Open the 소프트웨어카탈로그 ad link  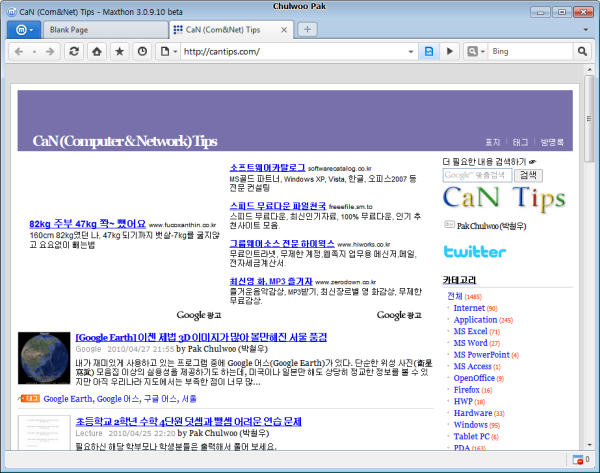pyautogui.click(x=267, y=168)
